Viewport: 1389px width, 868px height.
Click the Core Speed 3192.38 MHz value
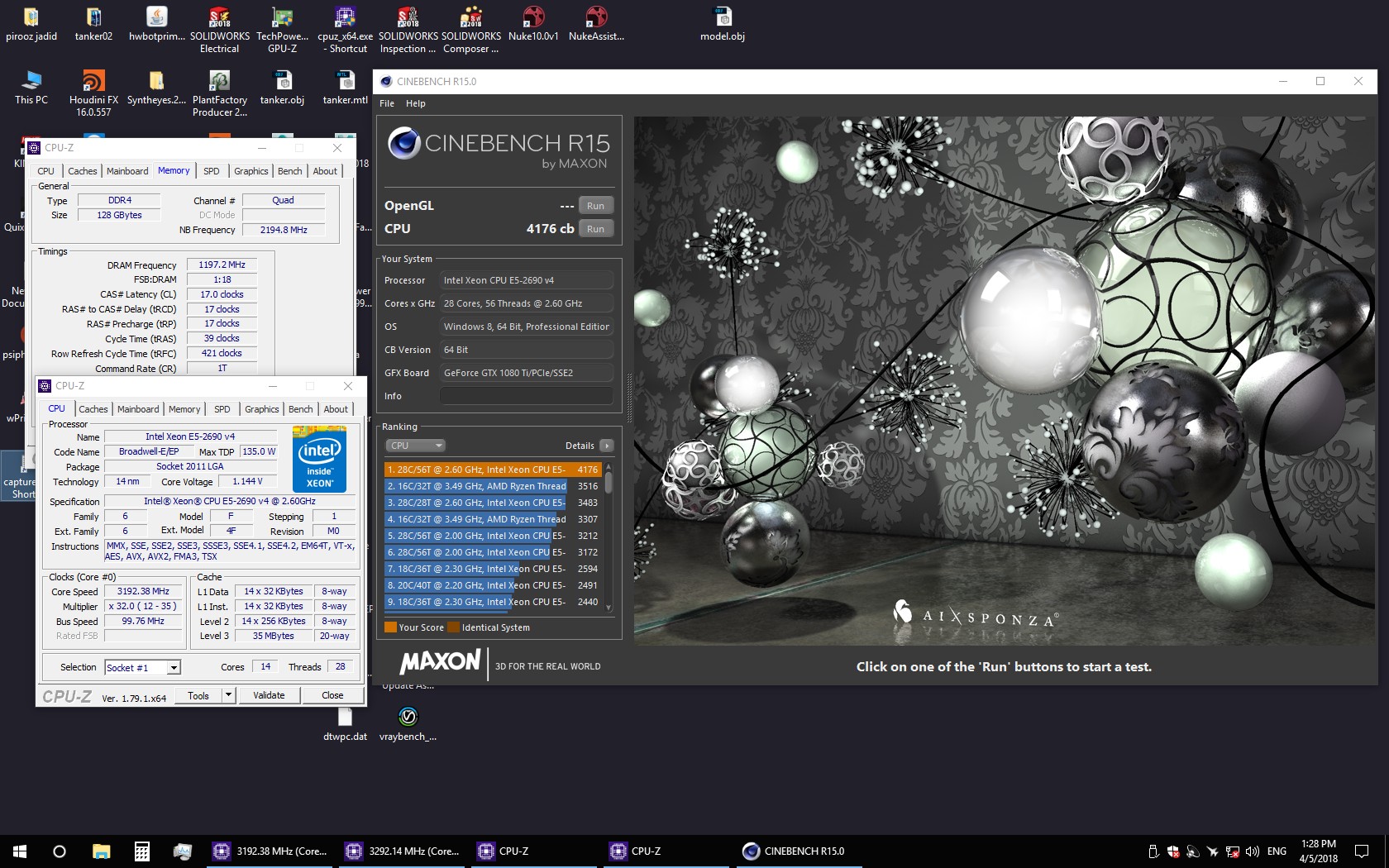pos(143,591)
